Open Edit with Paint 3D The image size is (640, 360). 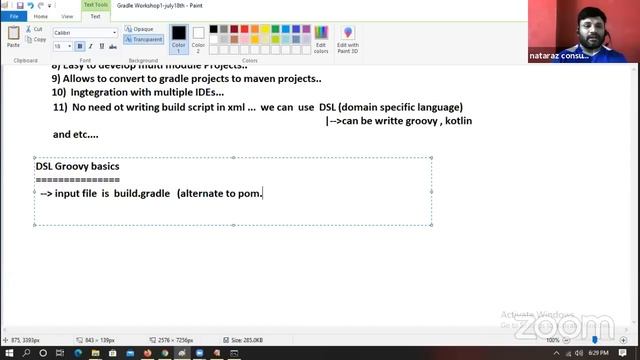pyautogui.click(x=348, y=39)
